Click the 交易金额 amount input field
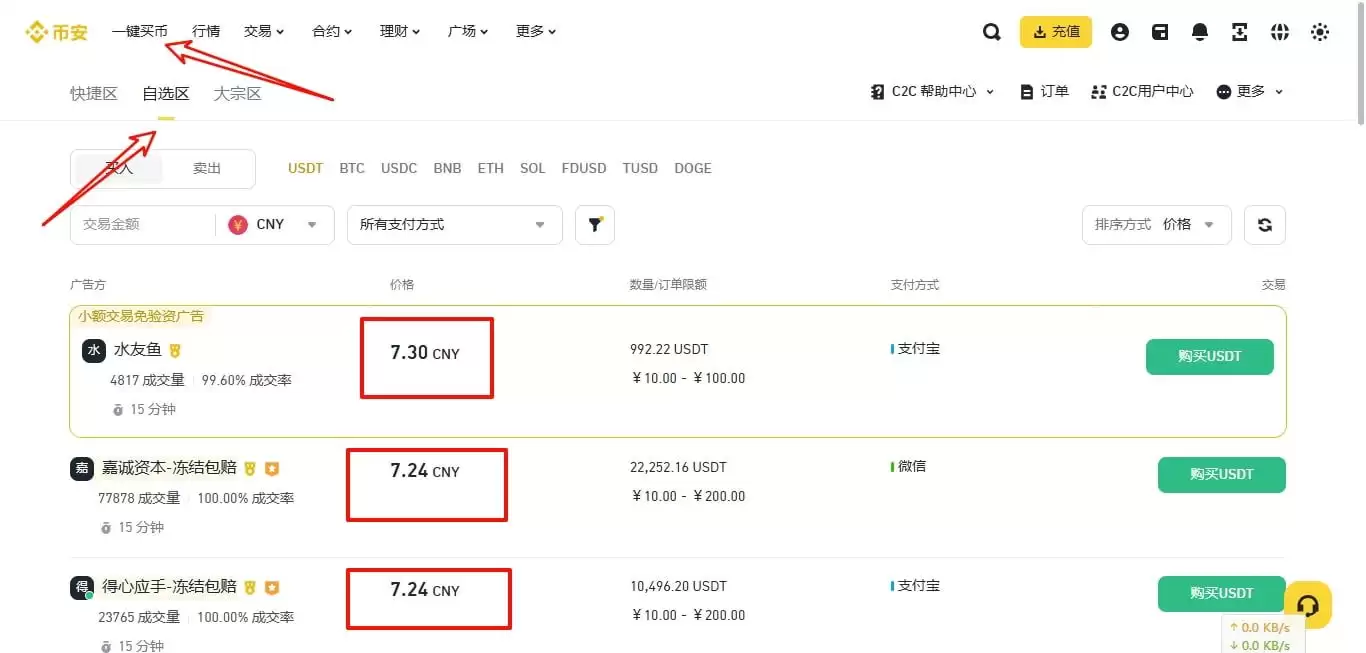1366x653 pixels. [142, 224]
